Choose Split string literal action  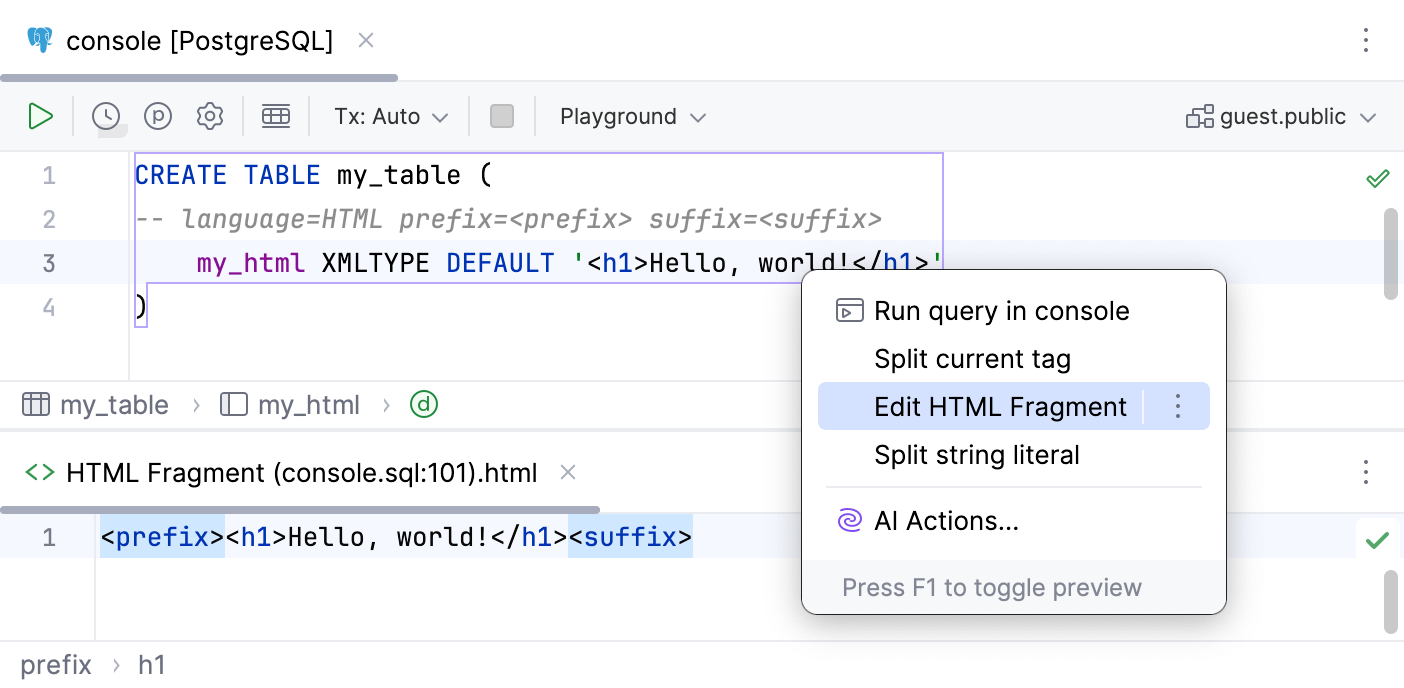click(976, 455)
